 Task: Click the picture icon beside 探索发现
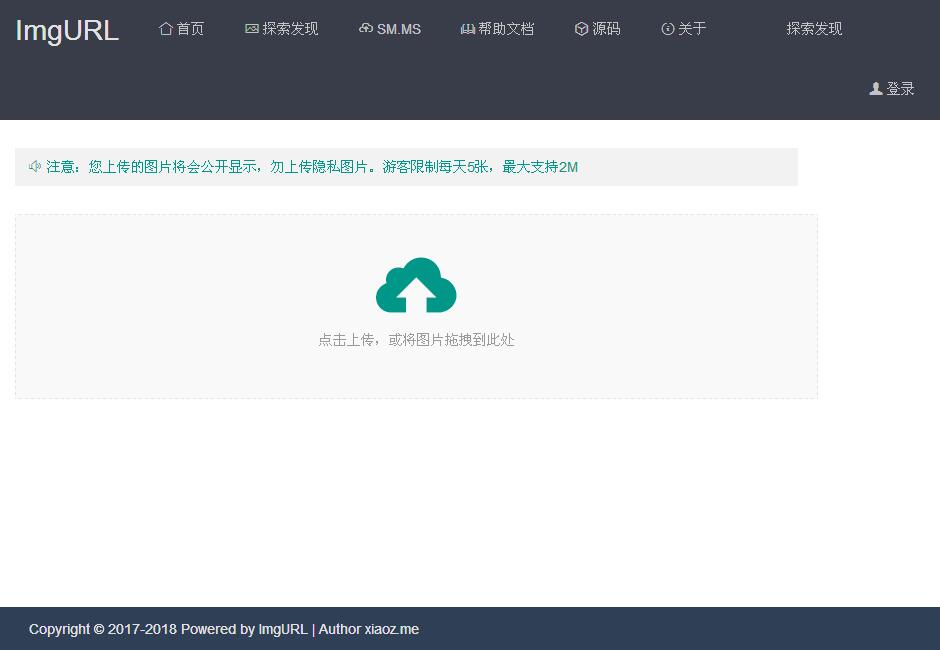(x=252, y=29)
